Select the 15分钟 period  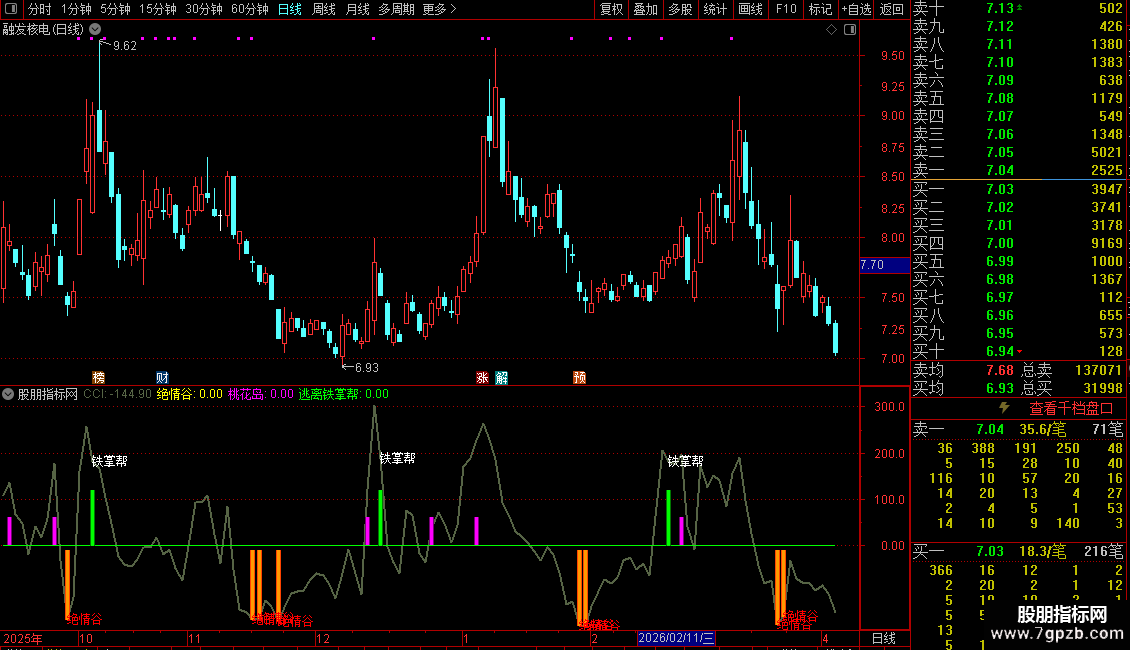click(158, 9)
